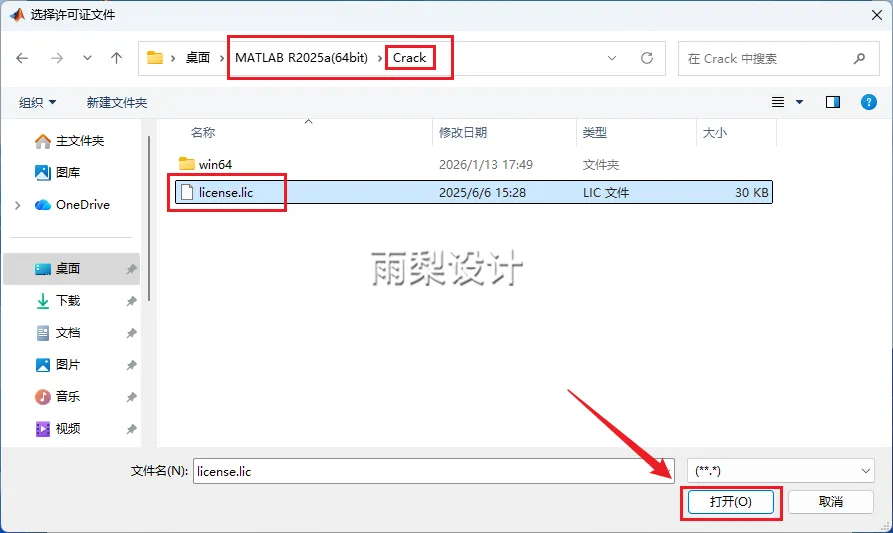The width and height of the screenshot is (893, 533).
Task: Click the sidebar vertical scrollbar
Action: pos(149,218)
